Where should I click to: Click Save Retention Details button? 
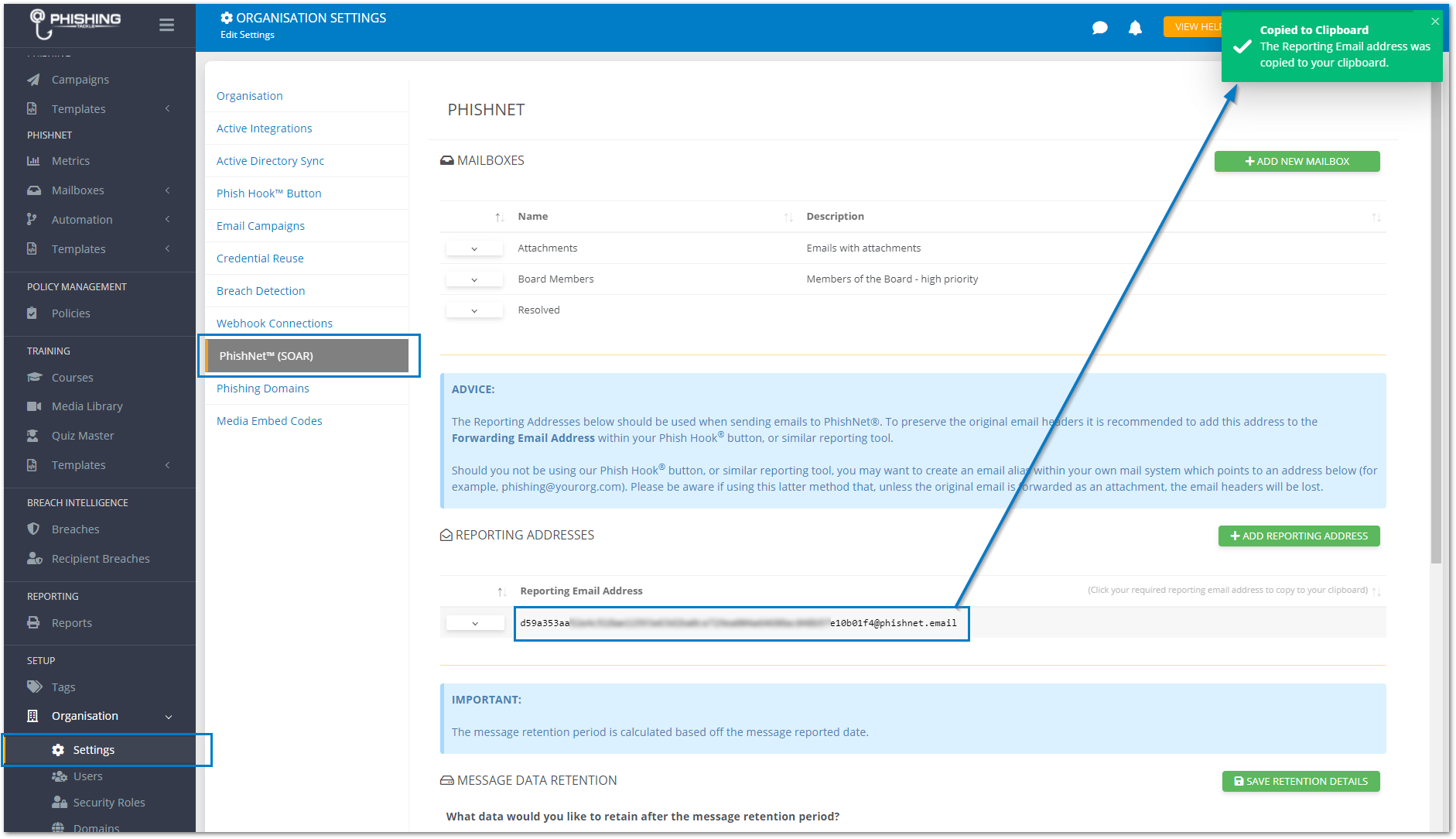point(1300,782)
